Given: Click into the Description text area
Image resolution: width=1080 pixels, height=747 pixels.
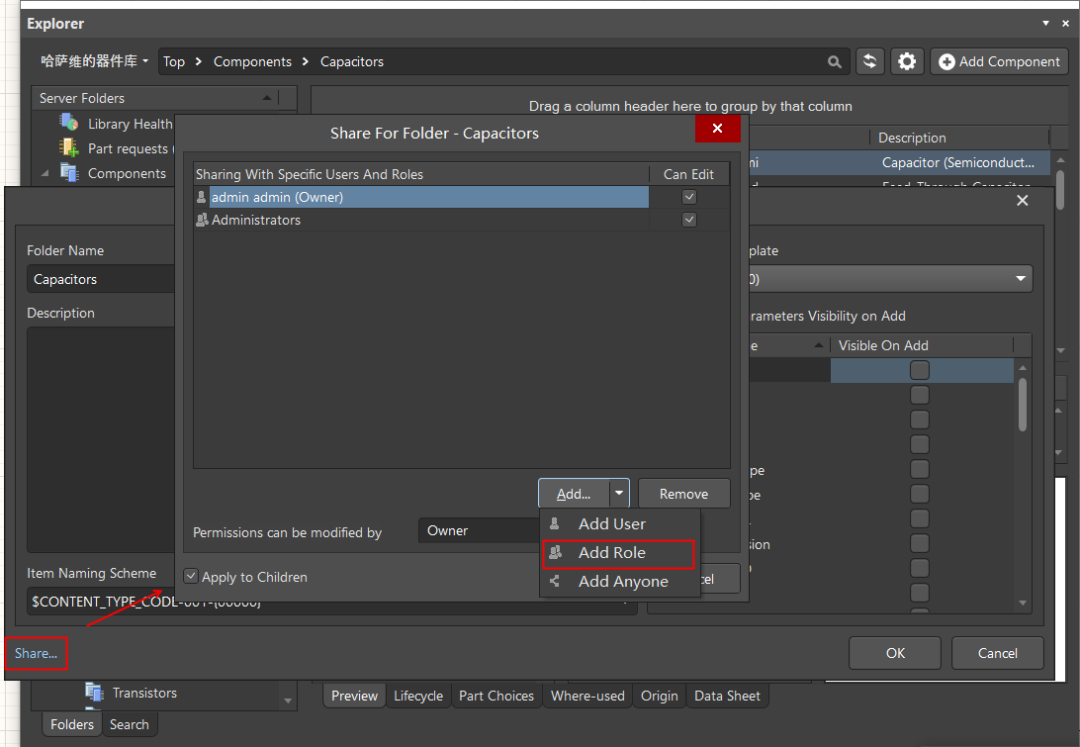Looking at the screenshot, I should (101, 439).
